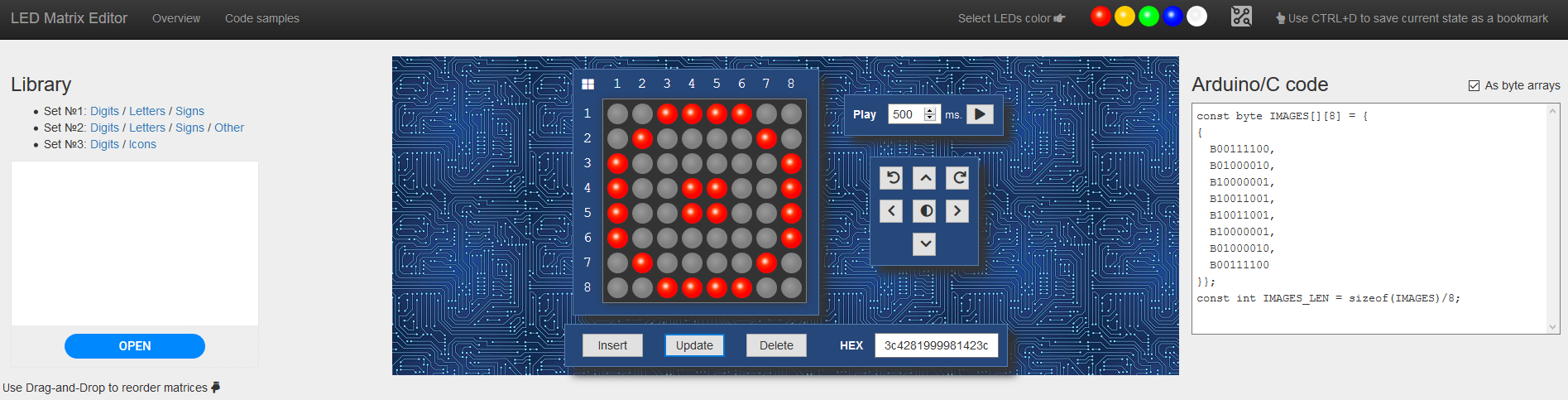Select the green LED color
This screenshot has width=1568, height=400.
[x=1148, y=17]
